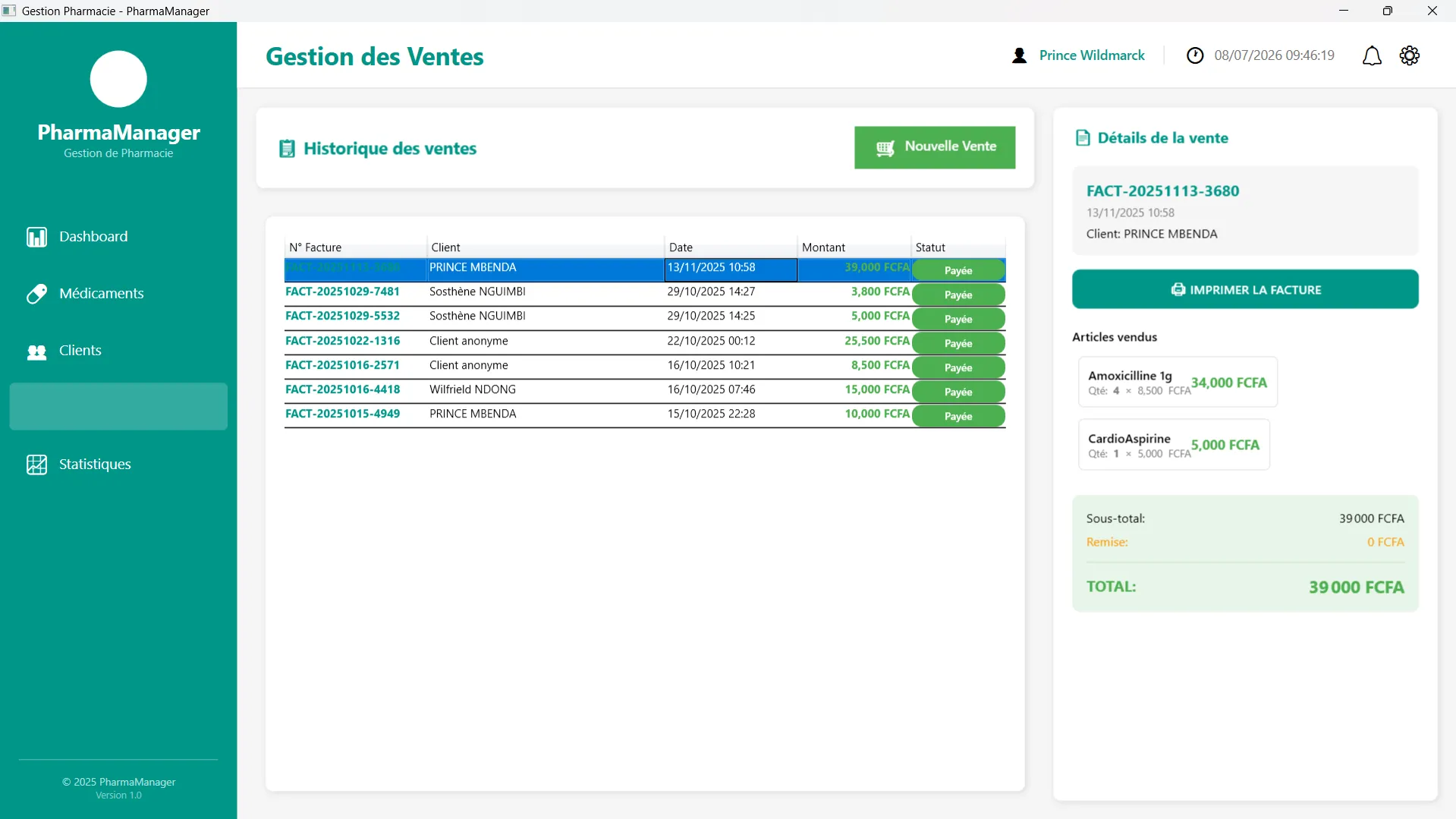
Task: Click the PharmaManager round logo
Action: pyautogui.click(x=118, y=79)
